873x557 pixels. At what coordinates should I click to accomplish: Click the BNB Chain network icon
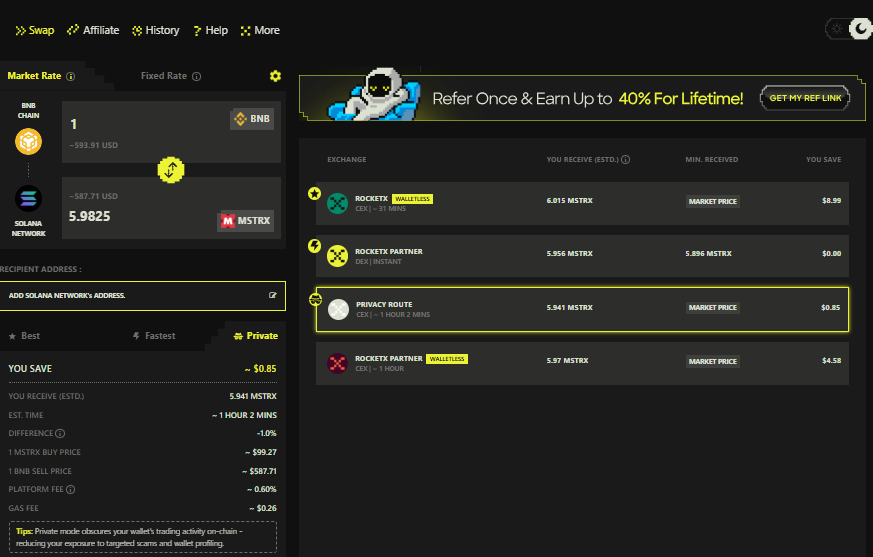tap(28, 141)
